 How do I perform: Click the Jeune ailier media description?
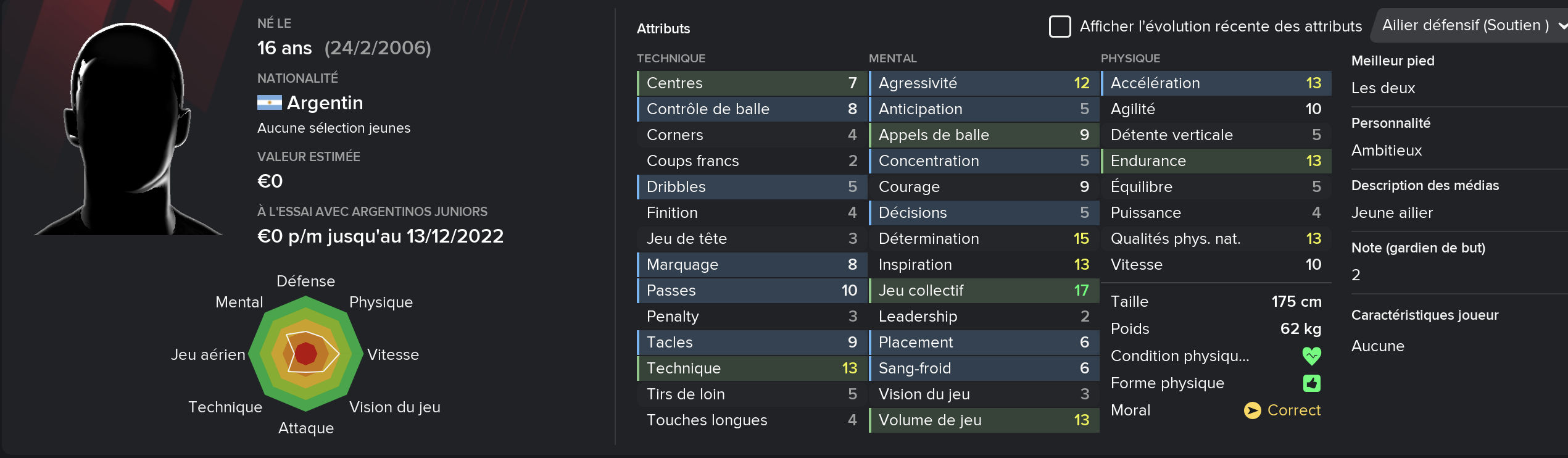pos(1392,213)
